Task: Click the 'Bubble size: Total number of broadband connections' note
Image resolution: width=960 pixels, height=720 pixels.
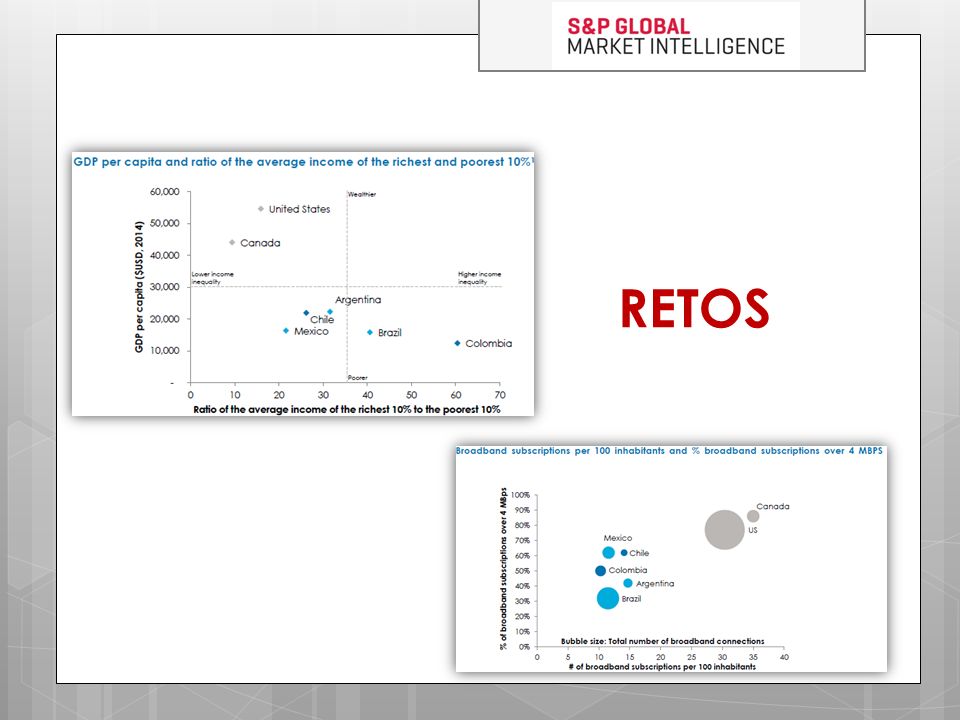Action: [662, 642]
